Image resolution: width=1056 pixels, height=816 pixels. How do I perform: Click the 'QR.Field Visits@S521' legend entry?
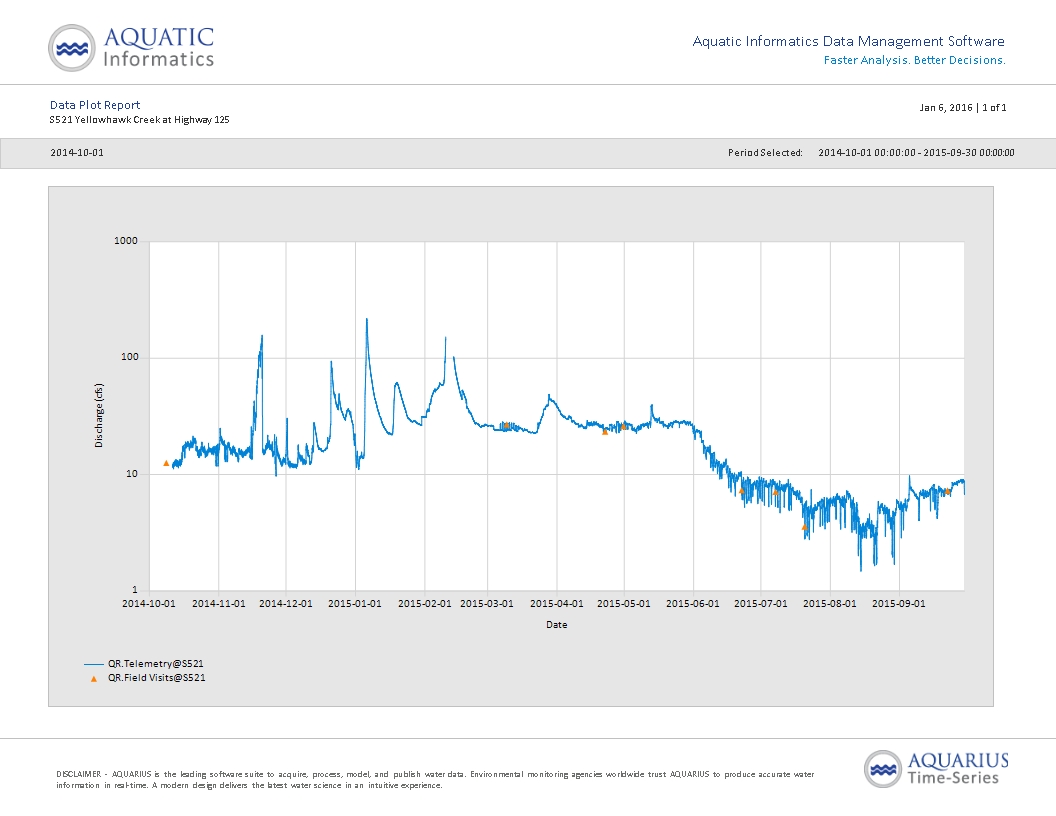[x=157, y=678]
